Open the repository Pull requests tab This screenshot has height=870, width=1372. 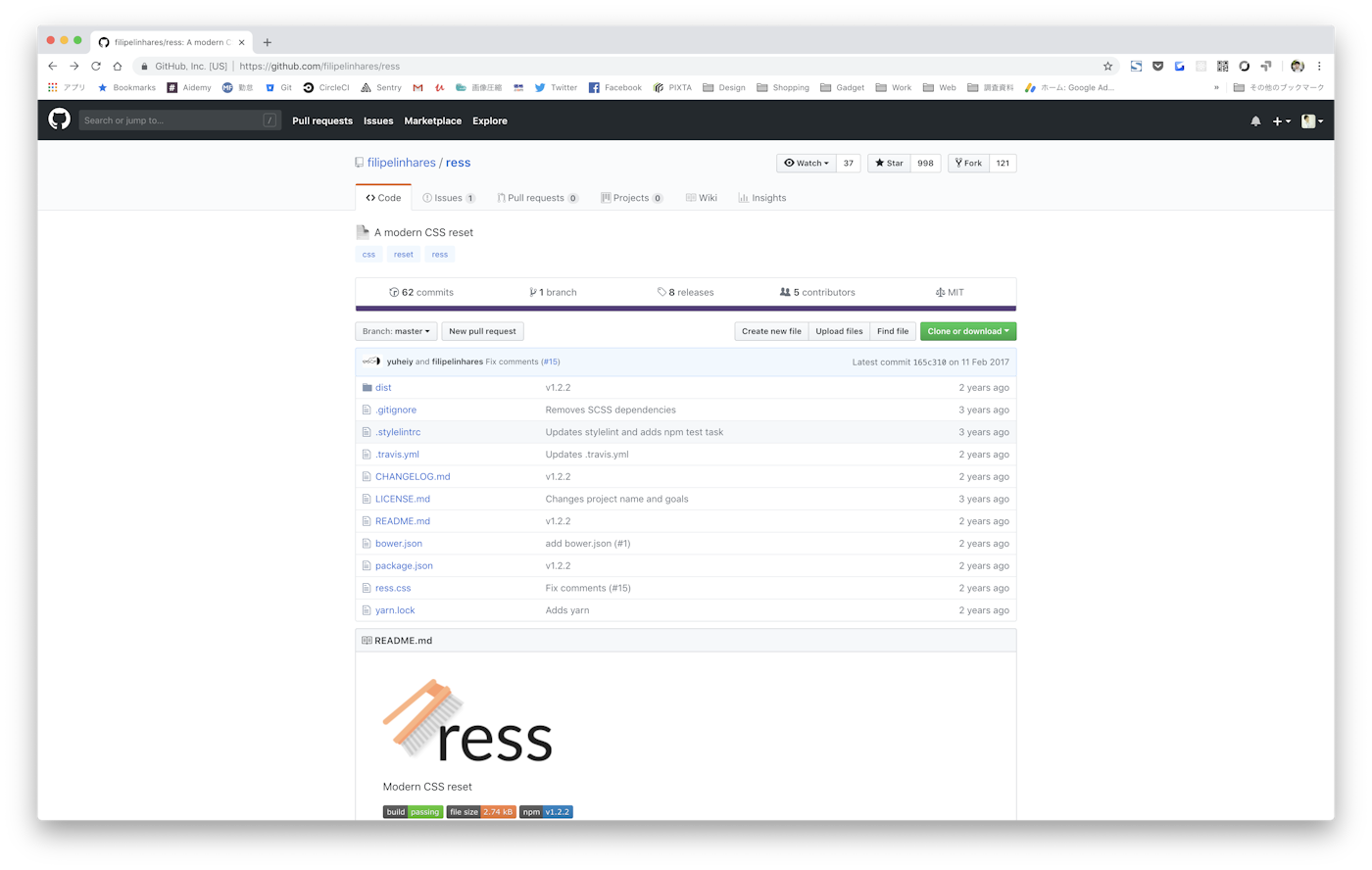537,198
